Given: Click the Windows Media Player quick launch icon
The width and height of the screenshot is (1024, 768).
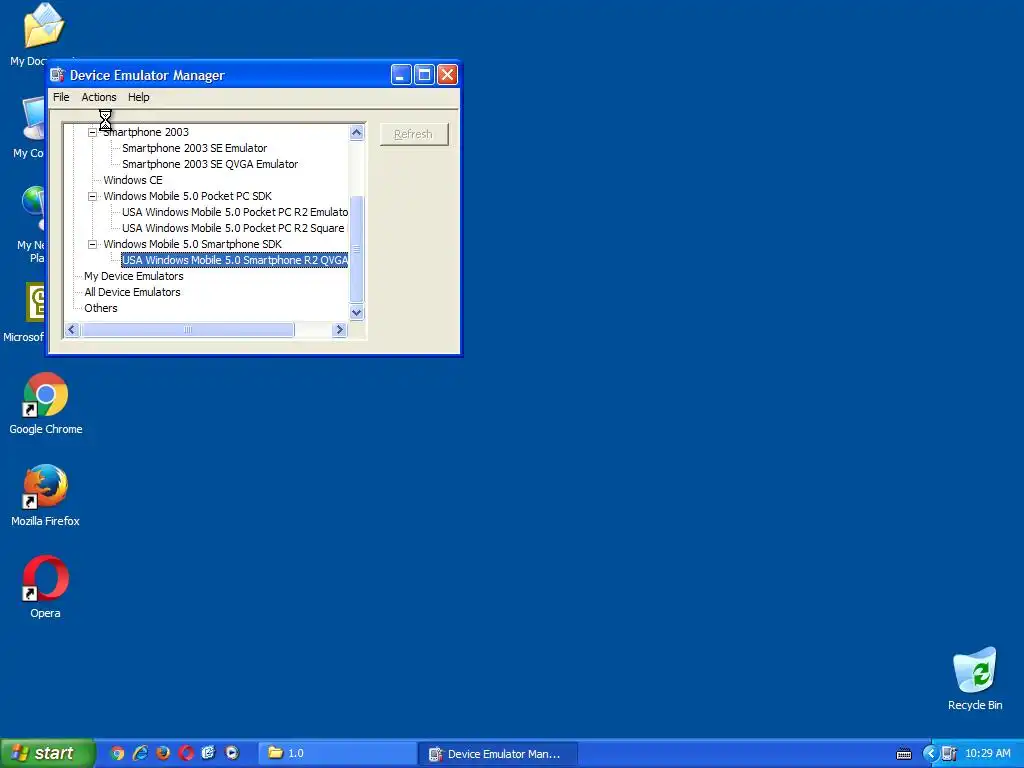Looking at the screenshot, I should click(x=232, y=754).
